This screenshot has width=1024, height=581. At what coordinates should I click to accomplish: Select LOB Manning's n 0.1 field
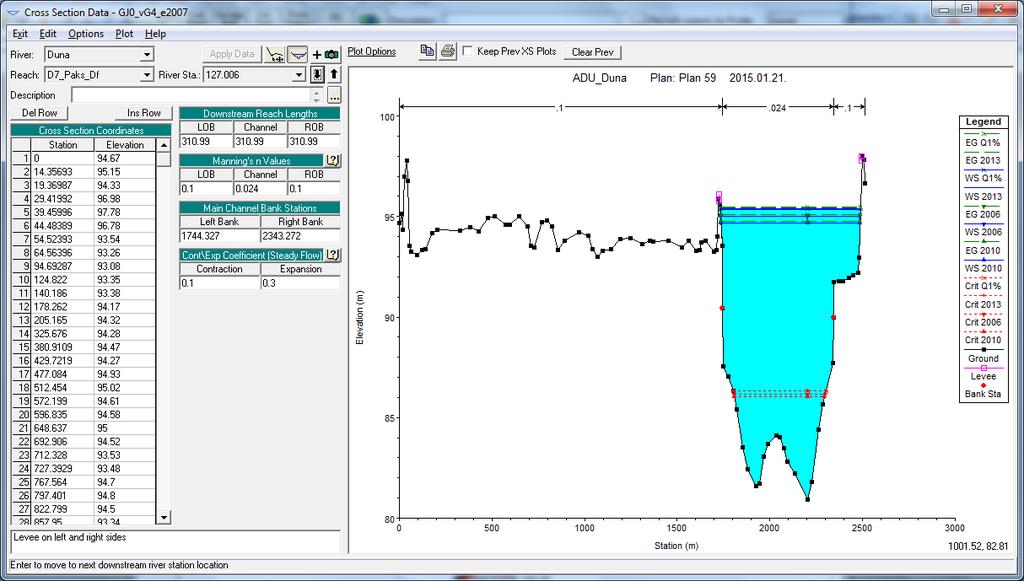click(x=206, y=189)
